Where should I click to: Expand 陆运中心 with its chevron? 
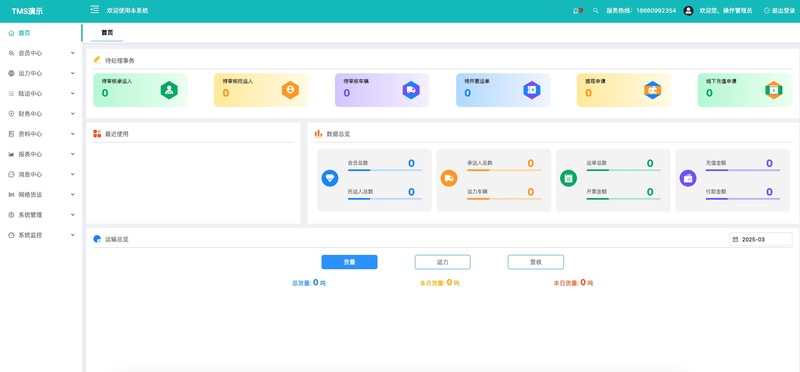point(72,93)
